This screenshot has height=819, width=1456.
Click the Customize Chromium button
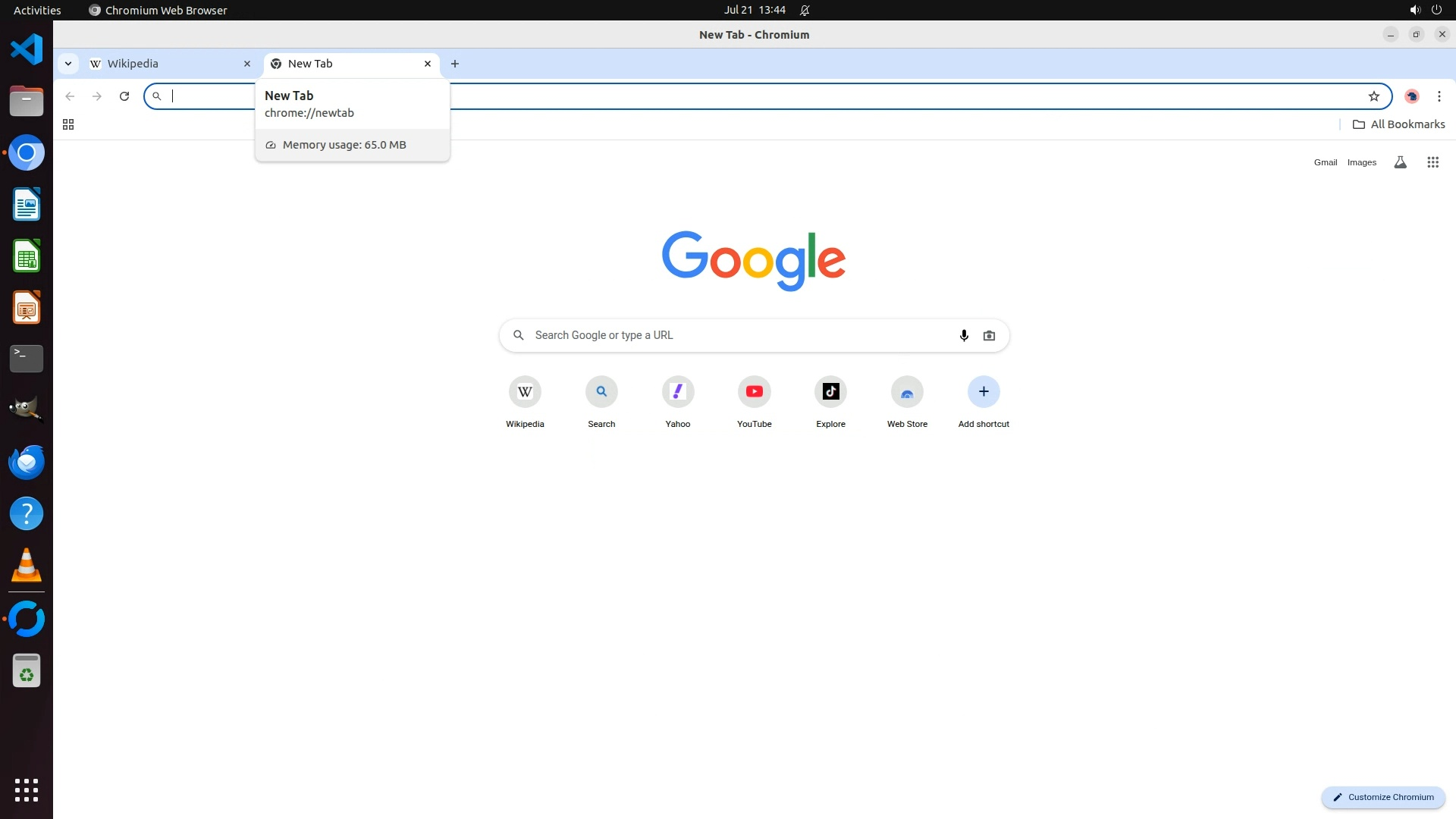pyautogui.click(x=1383, y=797)
